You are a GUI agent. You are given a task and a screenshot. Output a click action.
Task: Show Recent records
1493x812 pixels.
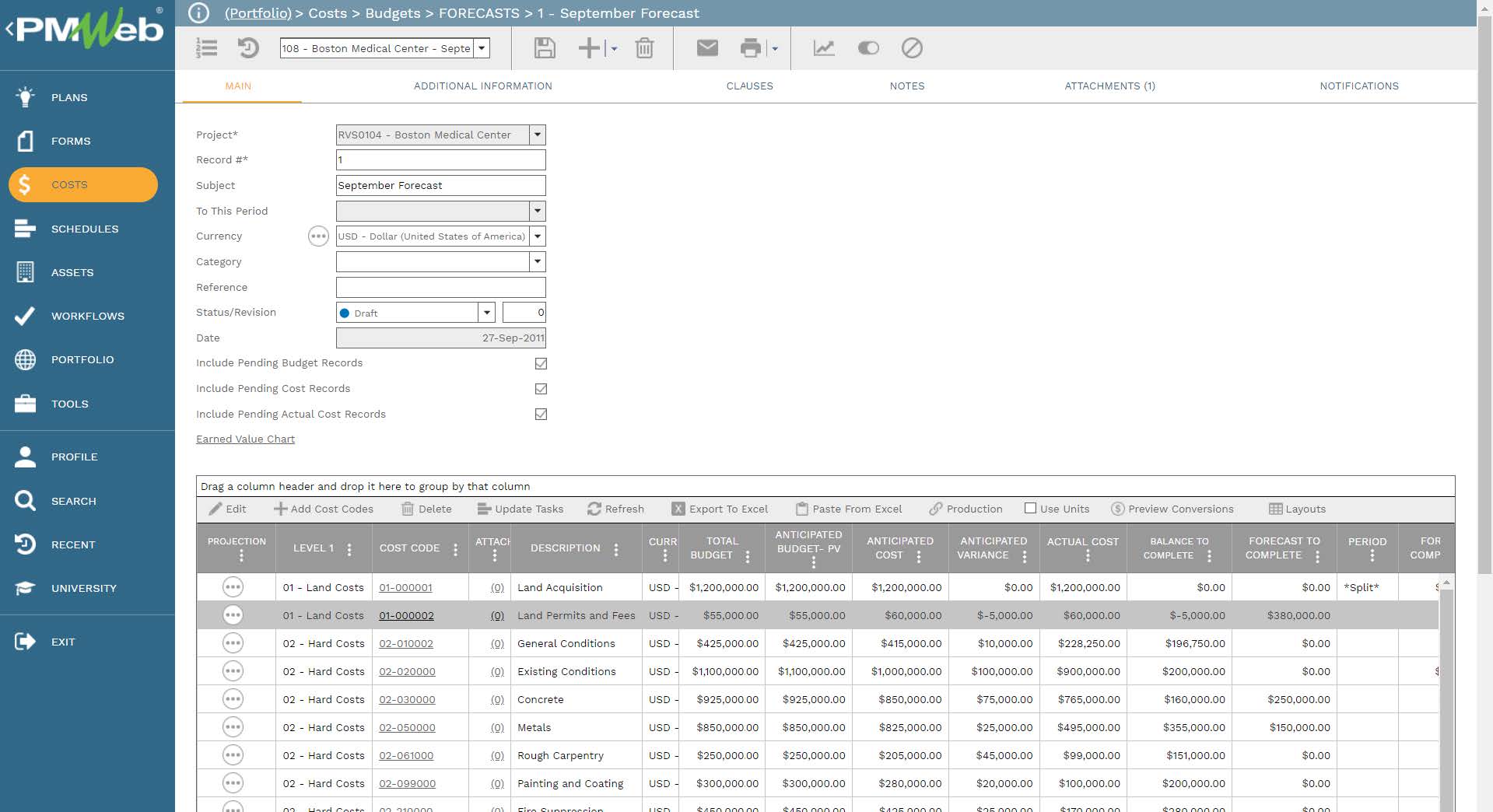73,544
